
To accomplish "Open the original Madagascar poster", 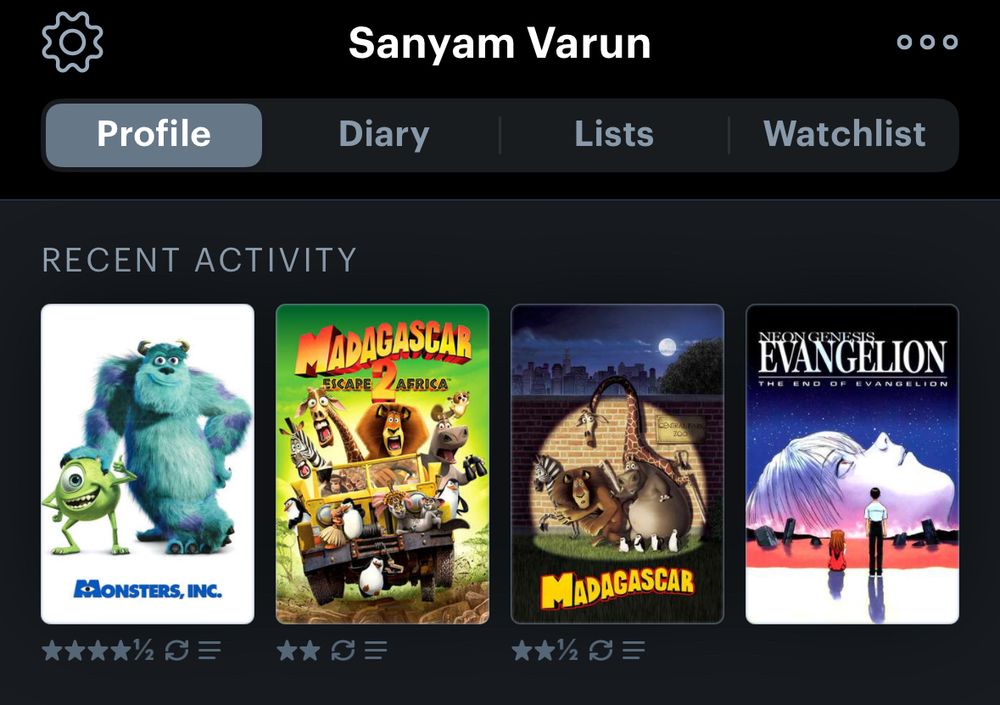I will click(x=617, y=464).
